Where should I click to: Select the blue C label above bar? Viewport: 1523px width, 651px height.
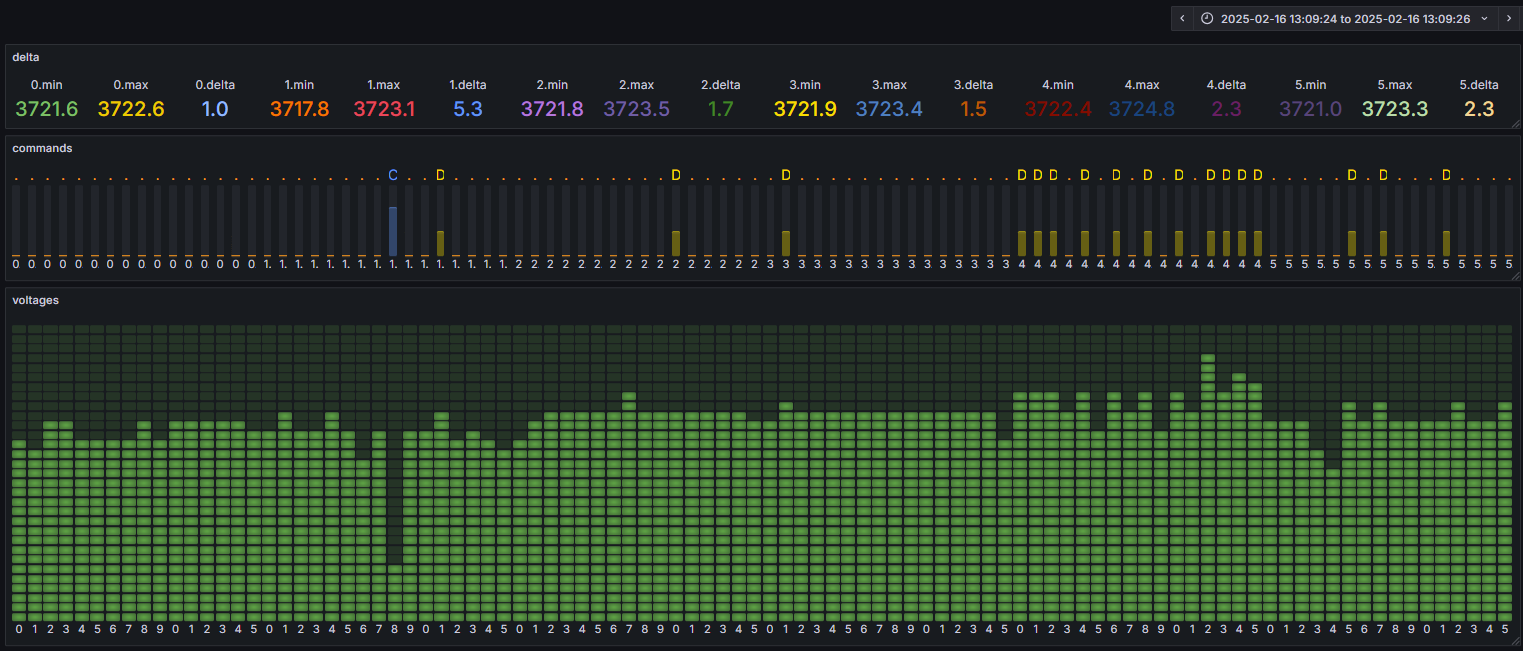pos(393,175)
